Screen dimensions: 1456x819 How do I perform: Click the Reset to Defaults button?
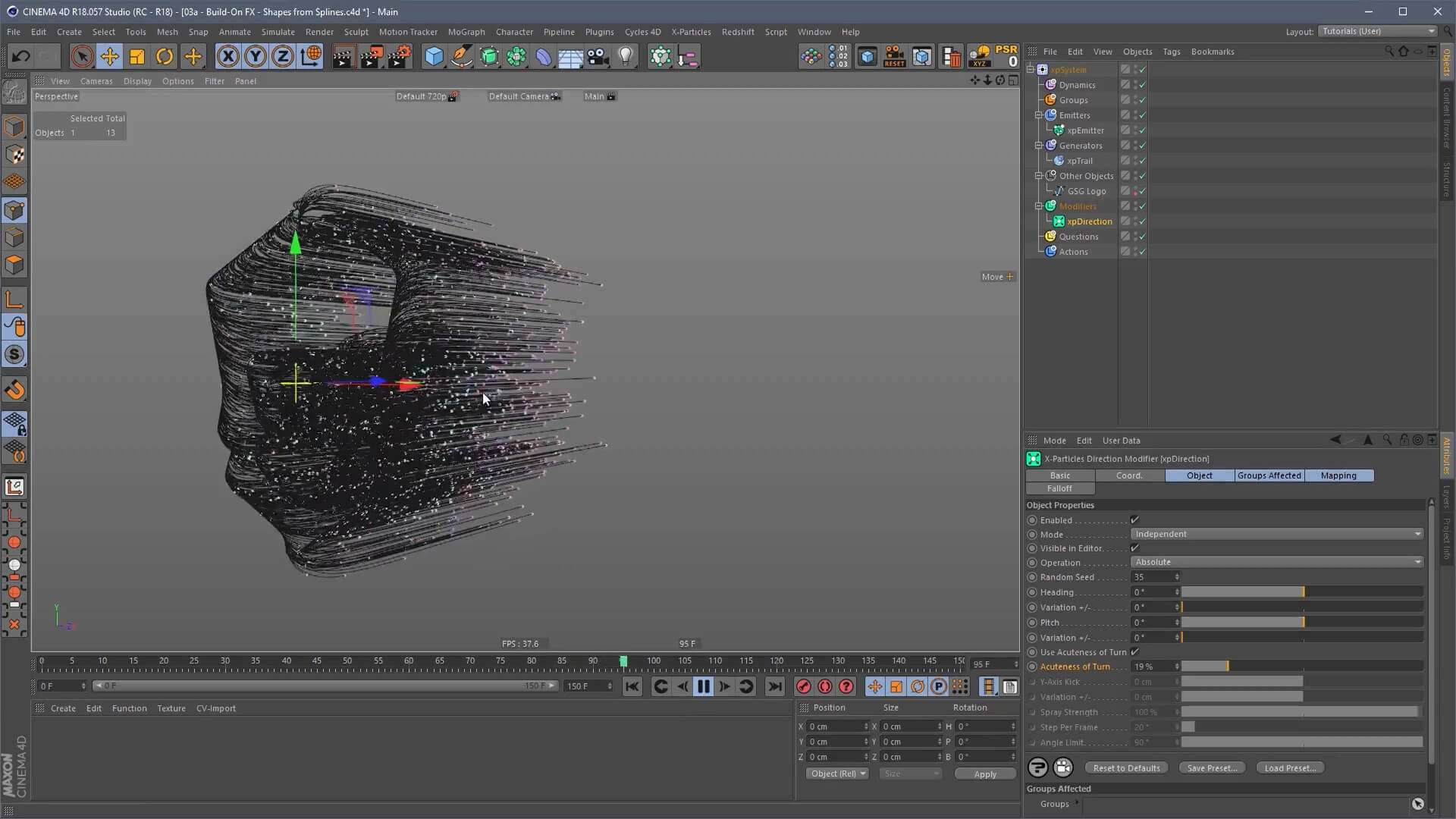point(1126,768)
